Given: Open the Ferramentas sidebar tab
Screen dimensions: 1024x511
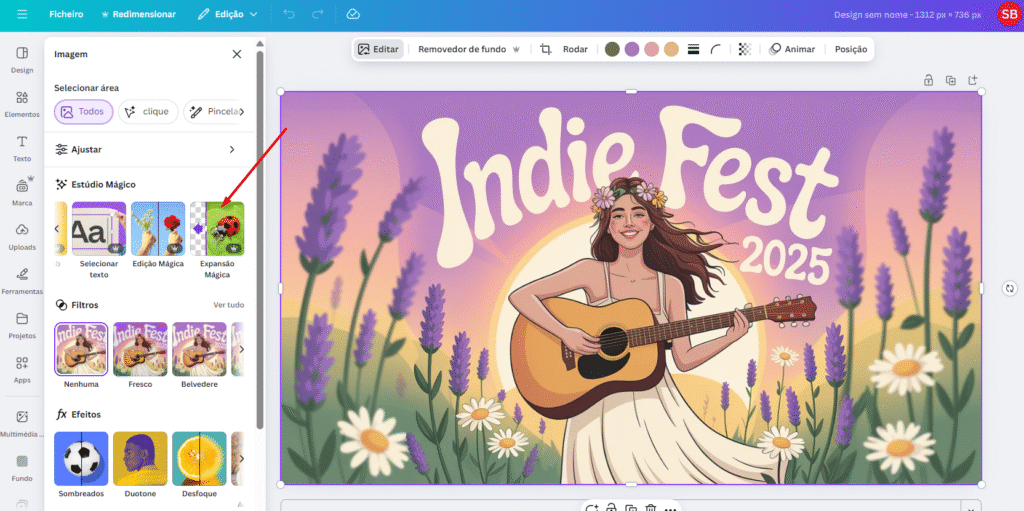Looking at the screenshot, I should point(22,281).
